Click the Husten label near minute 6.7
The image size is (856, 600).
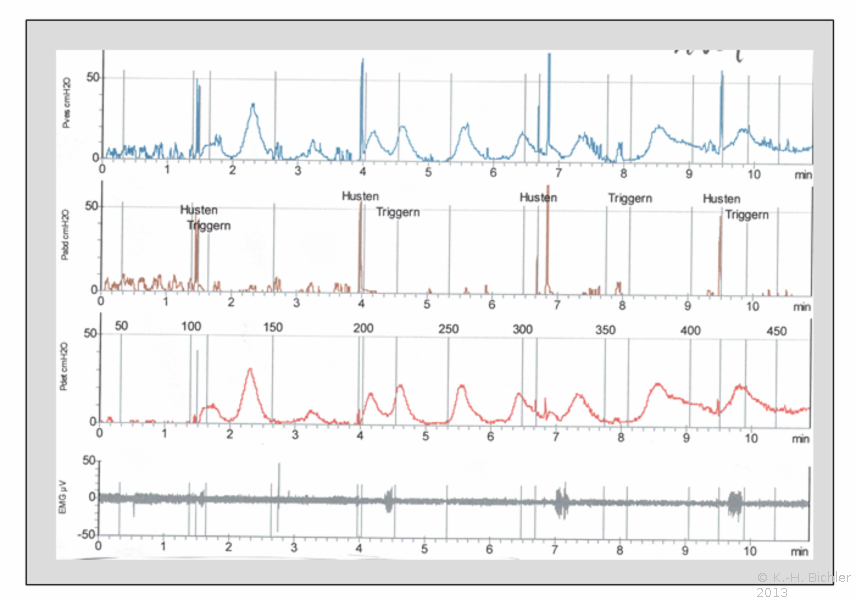coord(538,198)
